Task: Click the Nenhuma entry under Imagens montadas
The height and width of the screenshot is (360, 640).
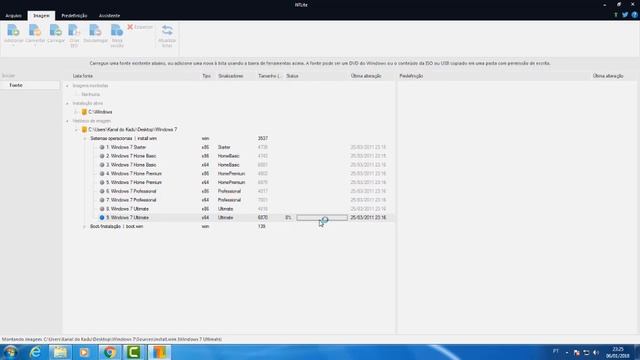Action: coord(90,94)
